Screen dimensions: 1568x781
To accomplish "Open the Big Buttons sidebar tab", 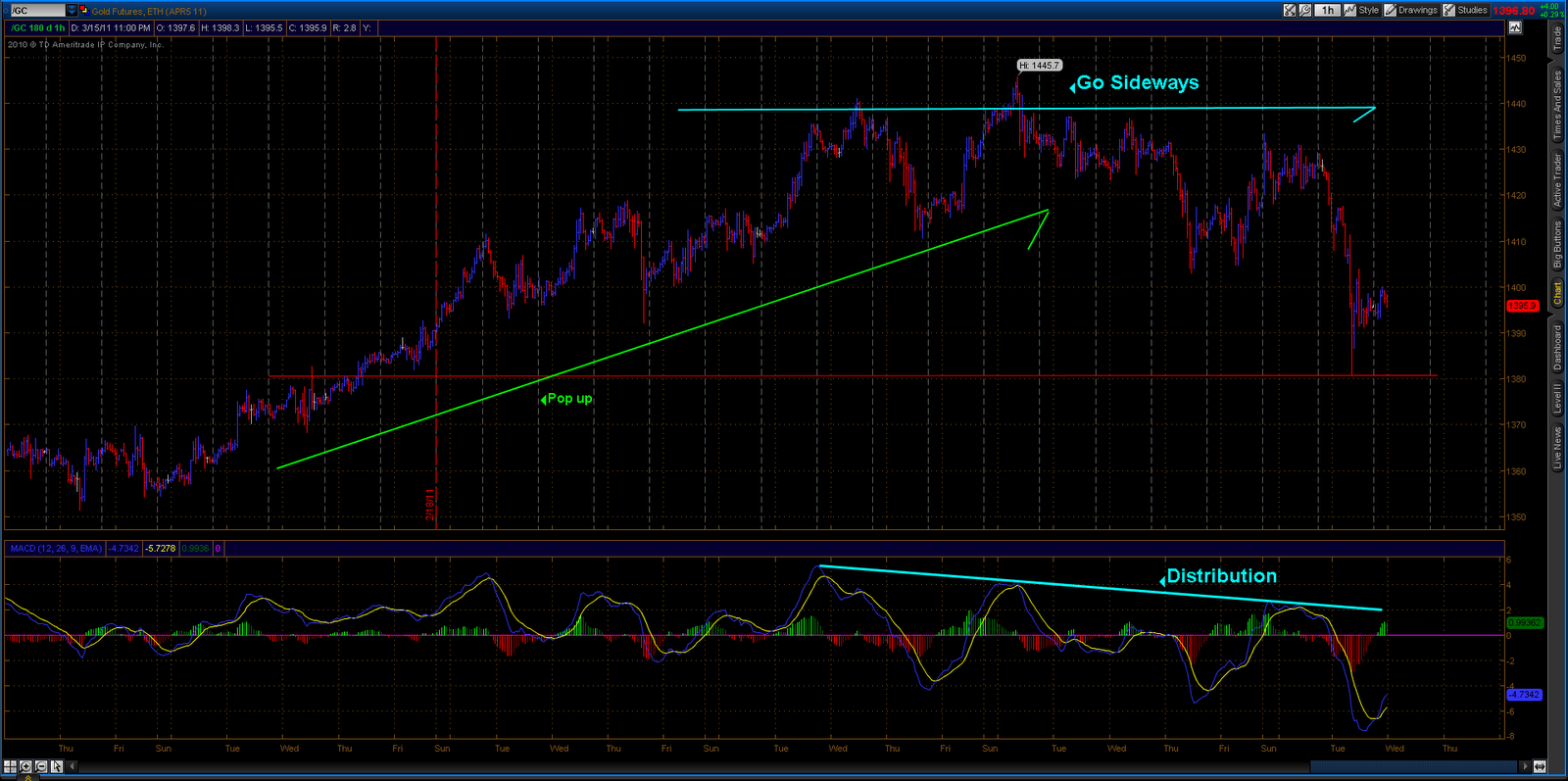I will tap(1557, 244).
